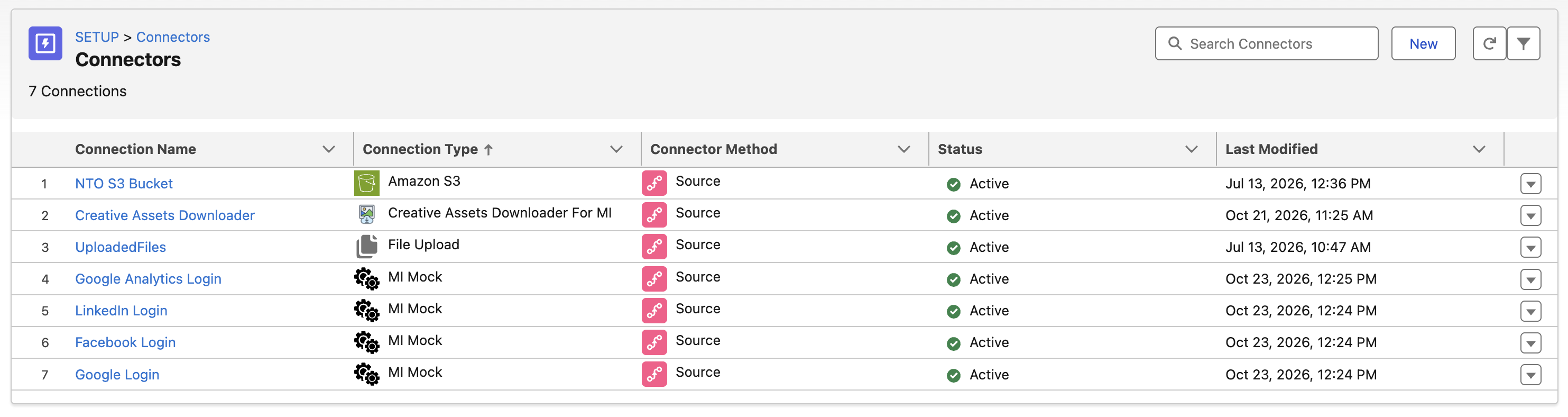Screen dimensions: 1568x417
Task: Open row actions dropdown for Google Analytics Login
Action: click(x=1530, y=279)
